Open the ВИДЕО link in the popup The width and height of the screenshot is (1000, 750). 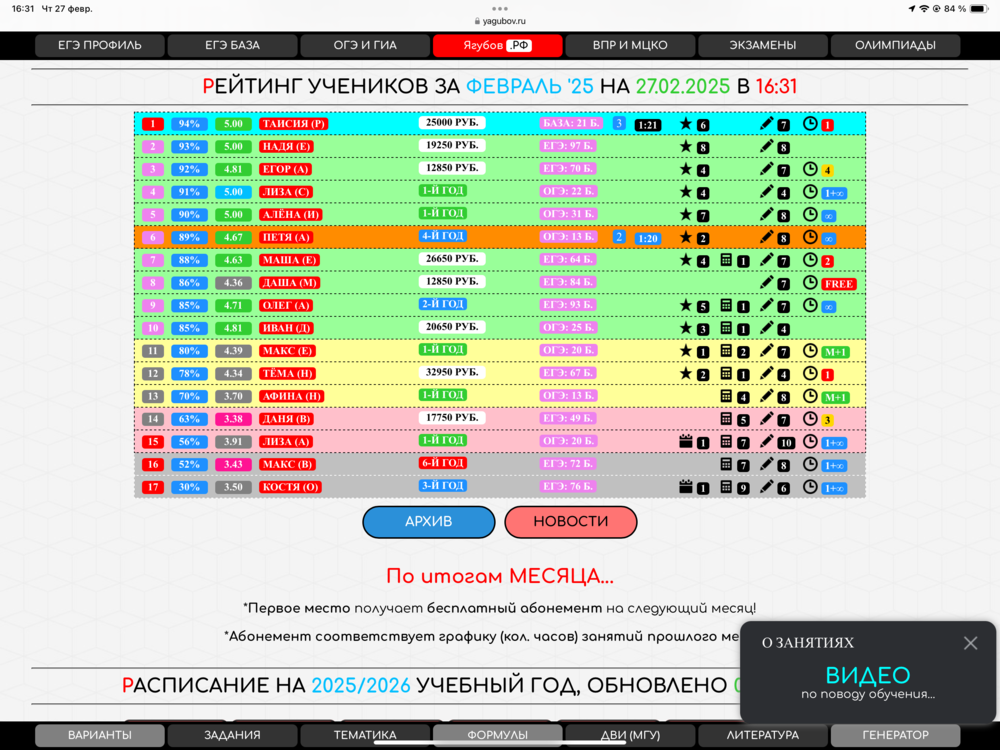click(x=867, y=675)
